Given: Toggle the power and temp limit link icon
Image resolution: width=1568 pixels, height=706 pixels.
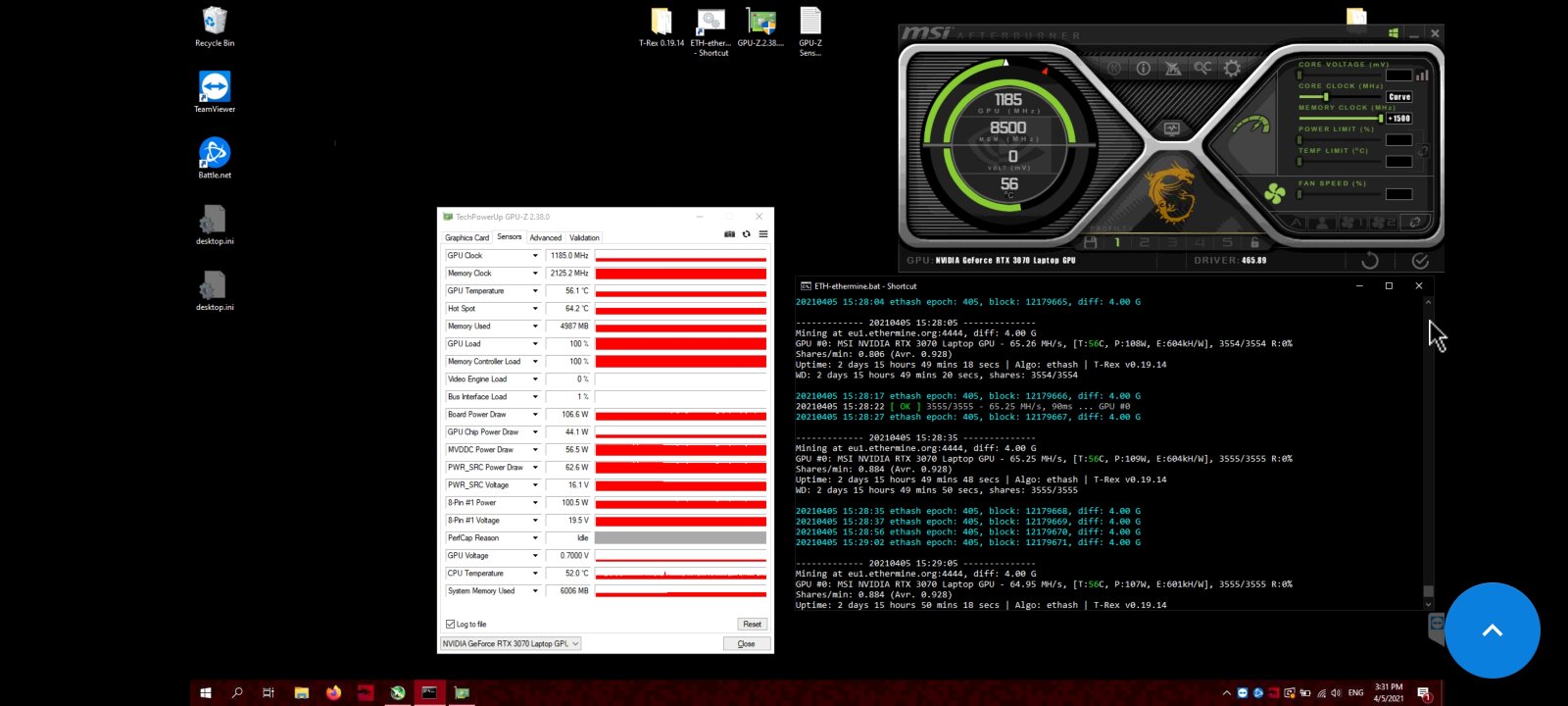Looking at the screenshot, I should point(1423,151).
